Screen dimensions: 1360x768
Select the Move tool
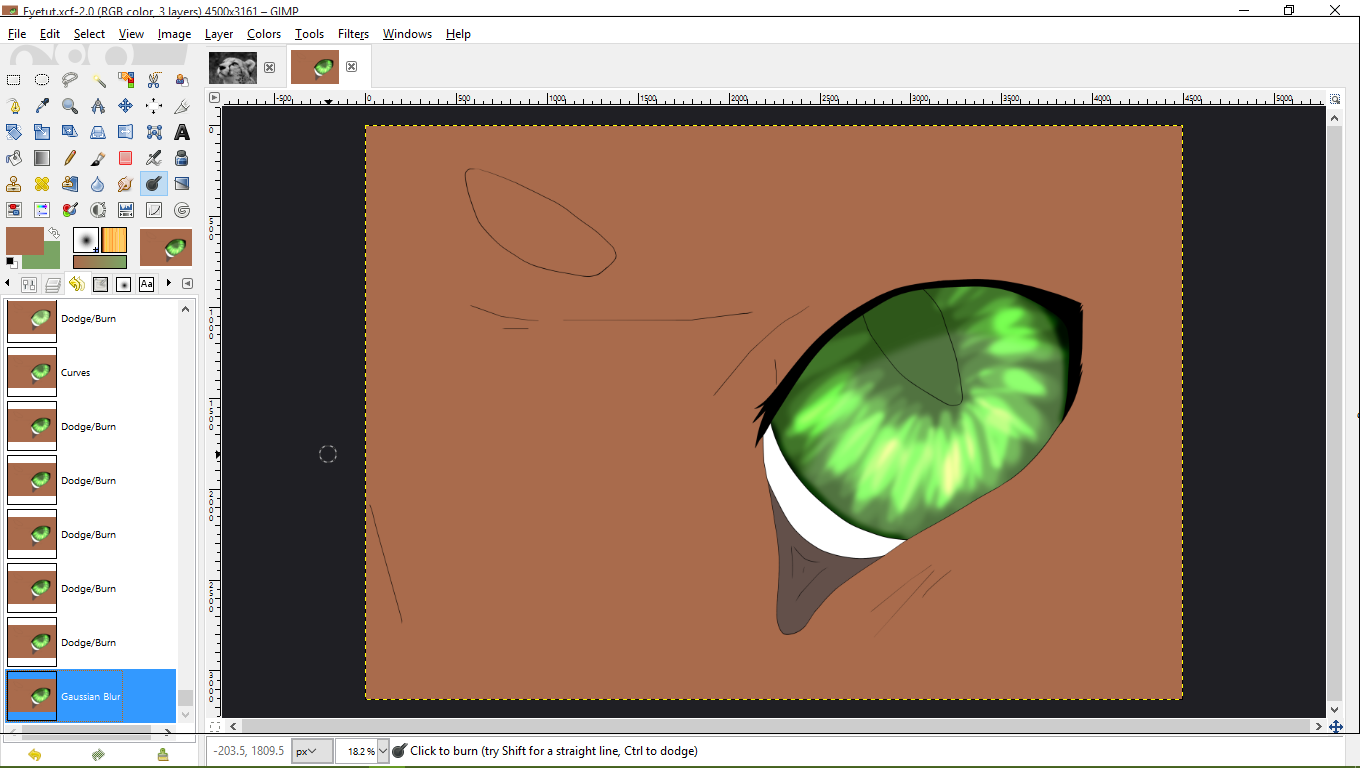point(126,106)
